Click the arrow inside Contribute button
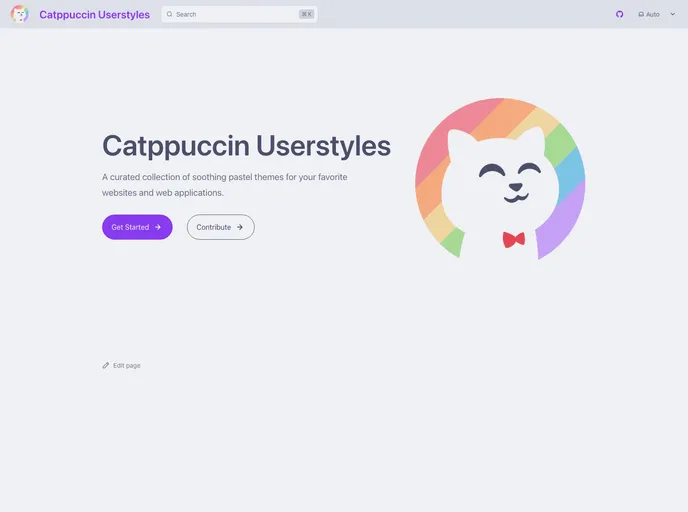Viewport: 688px width, 512px height. pyautogui.click(x=240, y=227)
